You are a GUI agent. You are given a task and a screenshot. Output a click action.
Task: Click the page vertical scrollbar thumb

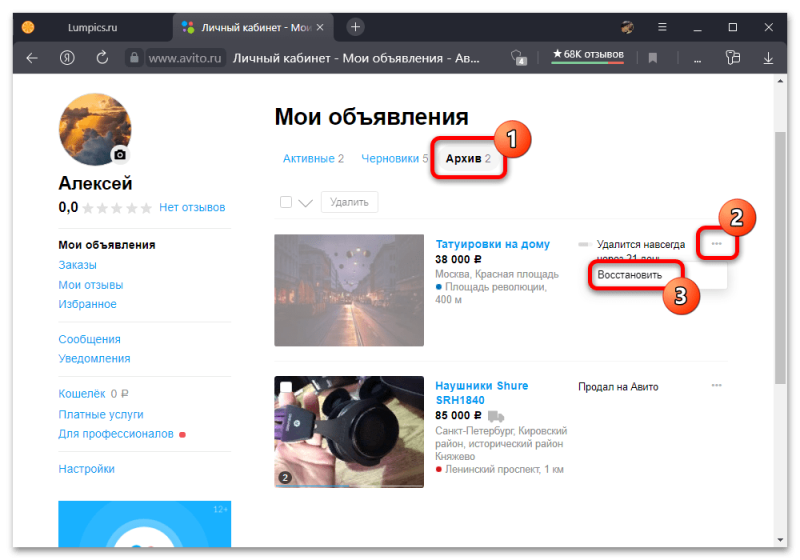780,258
